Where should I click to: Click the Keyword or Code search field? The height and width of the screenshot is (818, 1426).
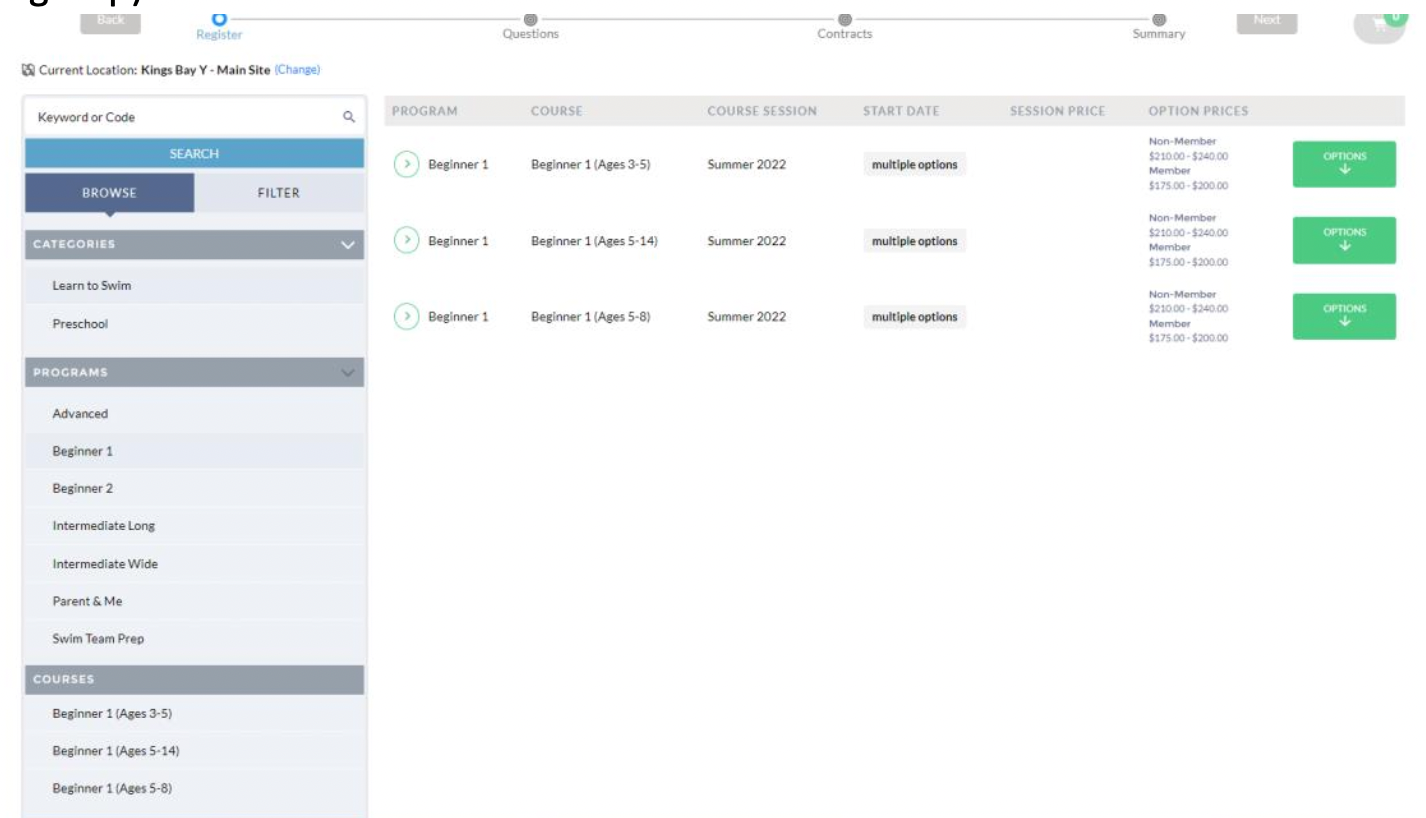pos(180,117)
